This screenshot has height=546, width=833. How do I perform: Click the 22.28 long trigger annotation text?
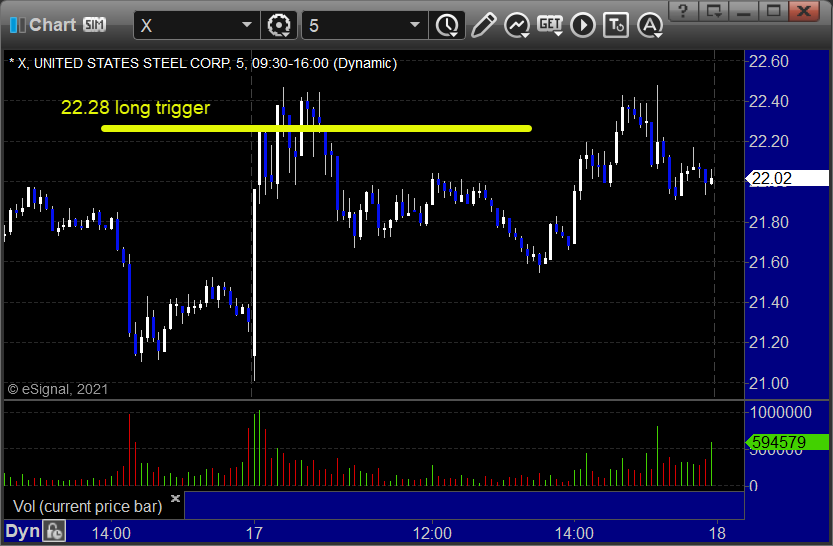135,108
